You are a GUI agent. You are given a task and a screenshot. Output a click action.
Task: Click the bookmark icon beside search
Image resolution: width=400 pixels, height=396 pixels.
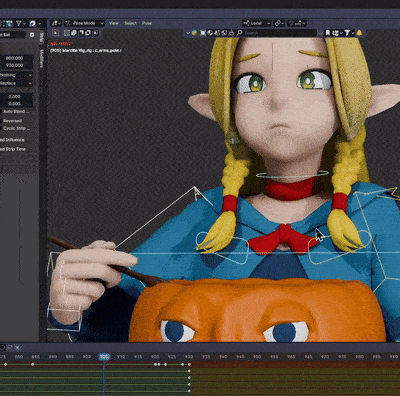coord(328,33)
